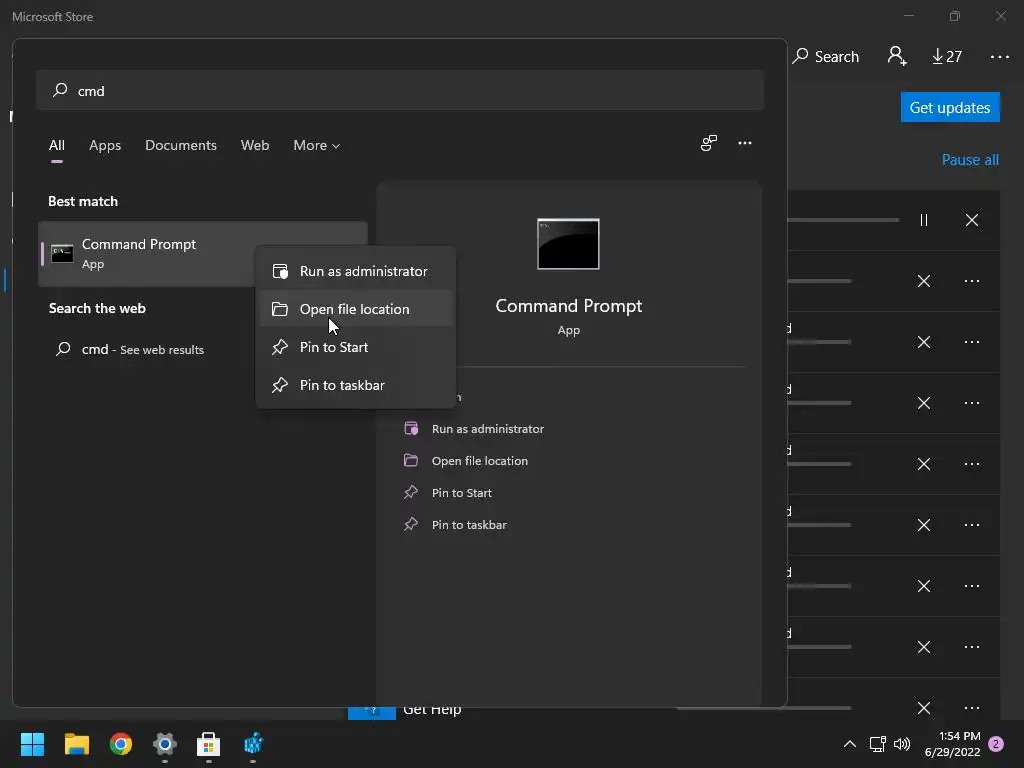The image size is (1024, 768).
Task: Click folder icon beside Open file location
Action: (280, 309)
